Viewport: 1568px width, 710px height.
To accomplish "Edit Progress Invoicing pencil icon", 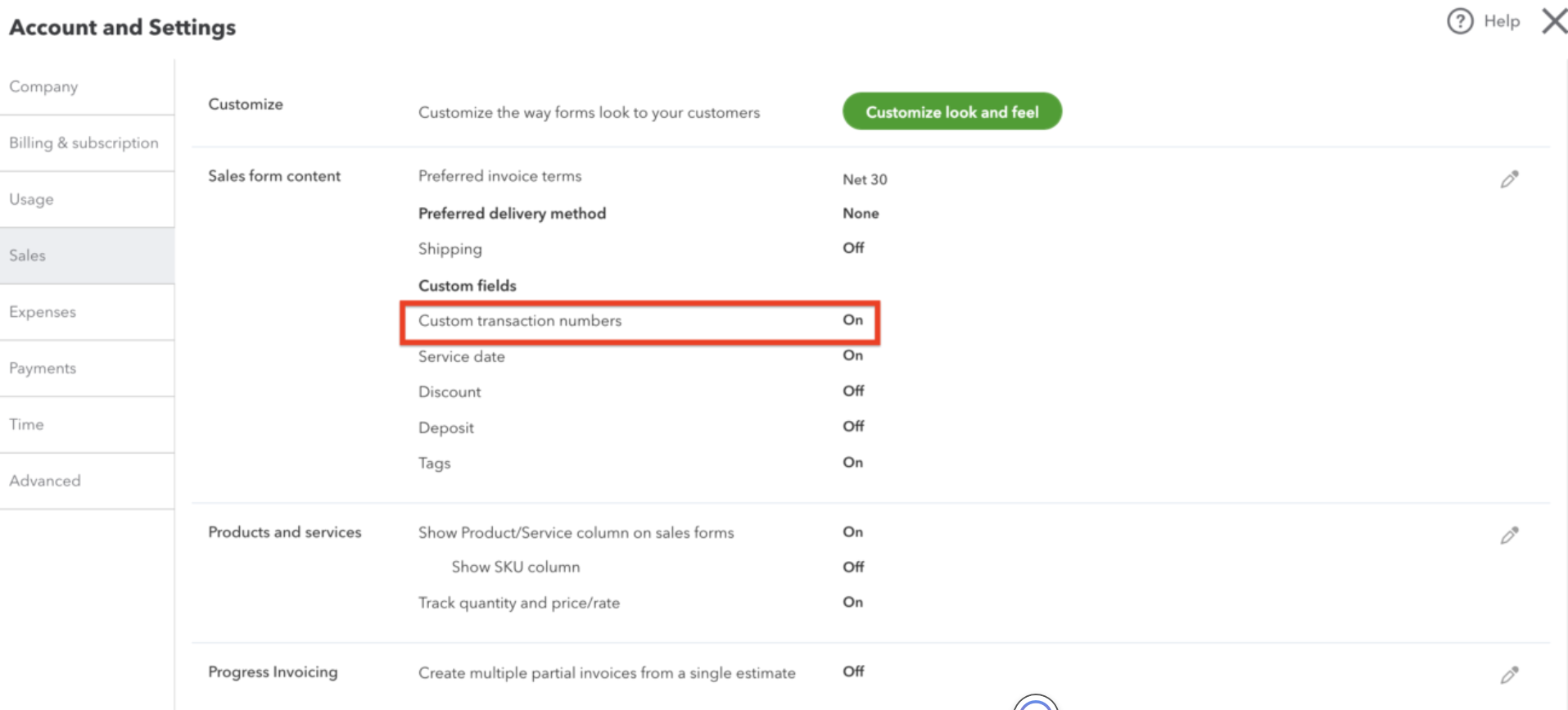I will [x=1509, y=675].
